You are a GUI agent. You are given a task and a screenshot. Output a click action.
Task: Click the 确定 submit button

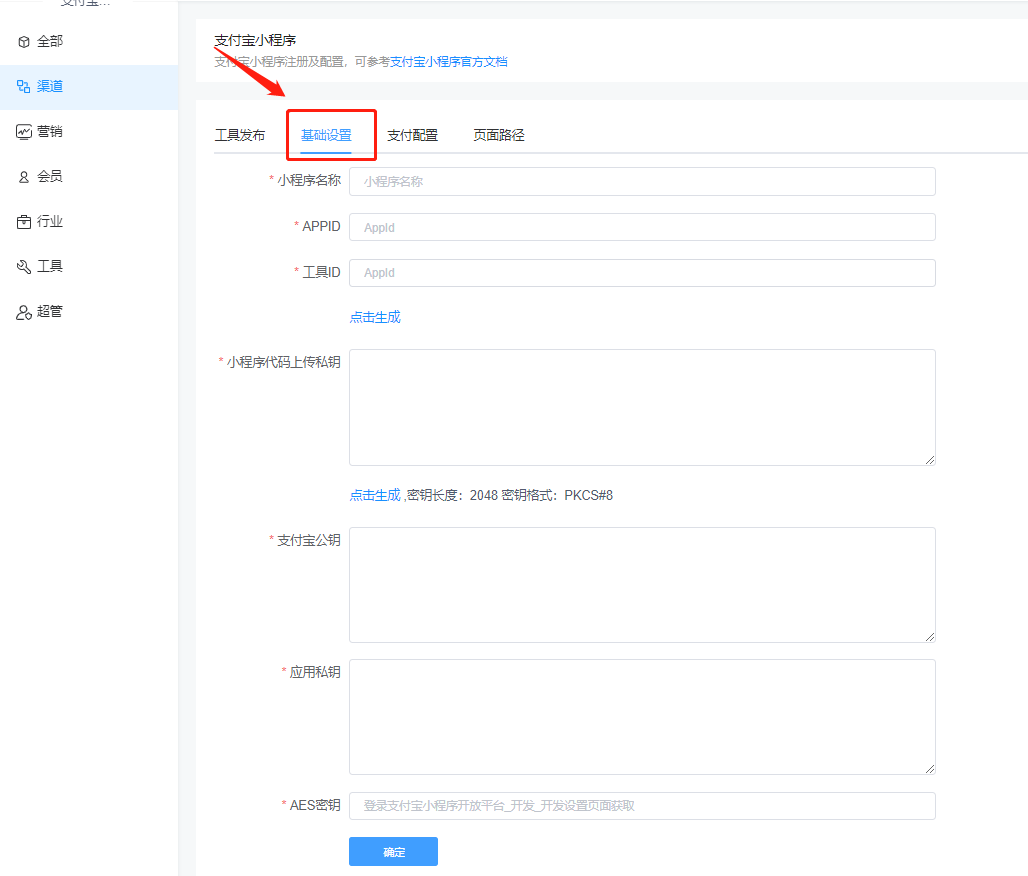coord(393,852)
